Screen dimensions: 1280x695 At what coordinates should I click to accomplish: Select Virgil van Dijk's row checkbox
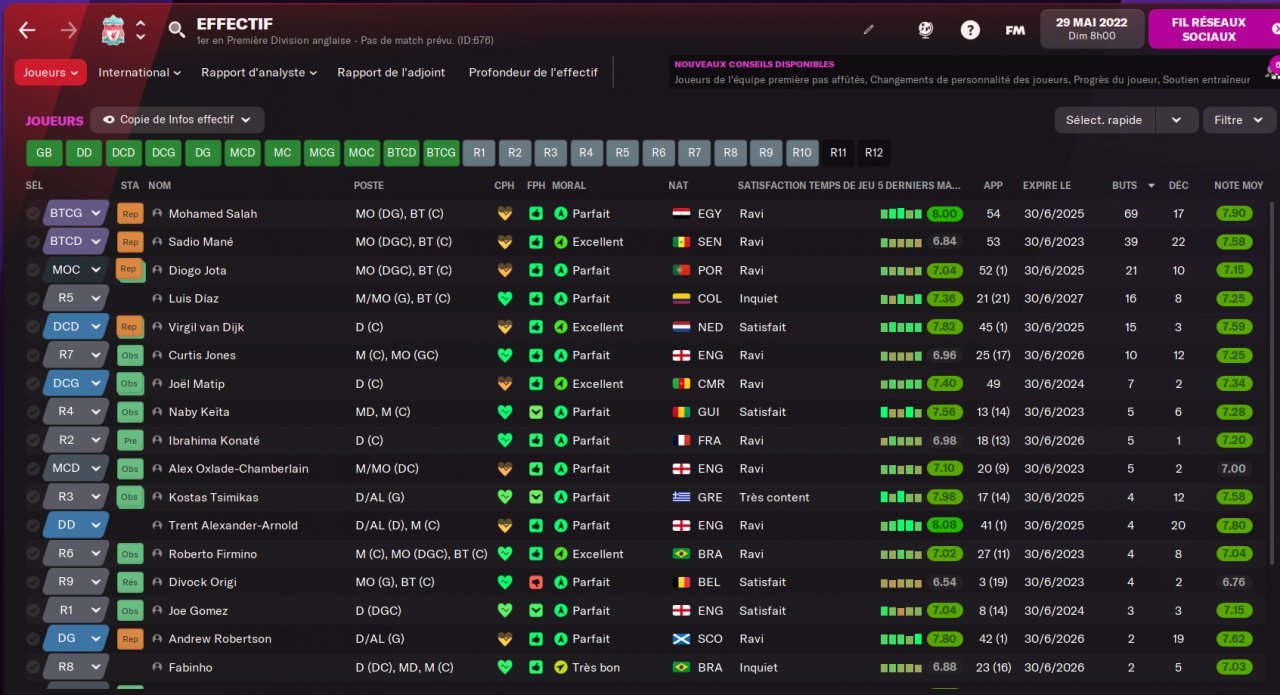pyautogui.click(x=33, y=327)
